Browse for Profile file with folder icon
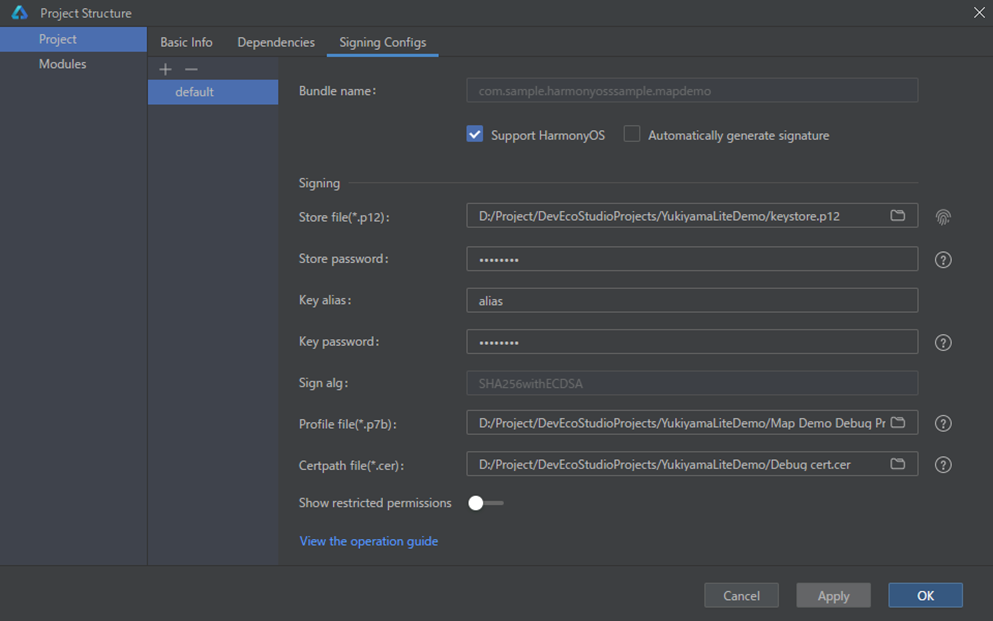The image size is (993, 621). coord(897,422)
